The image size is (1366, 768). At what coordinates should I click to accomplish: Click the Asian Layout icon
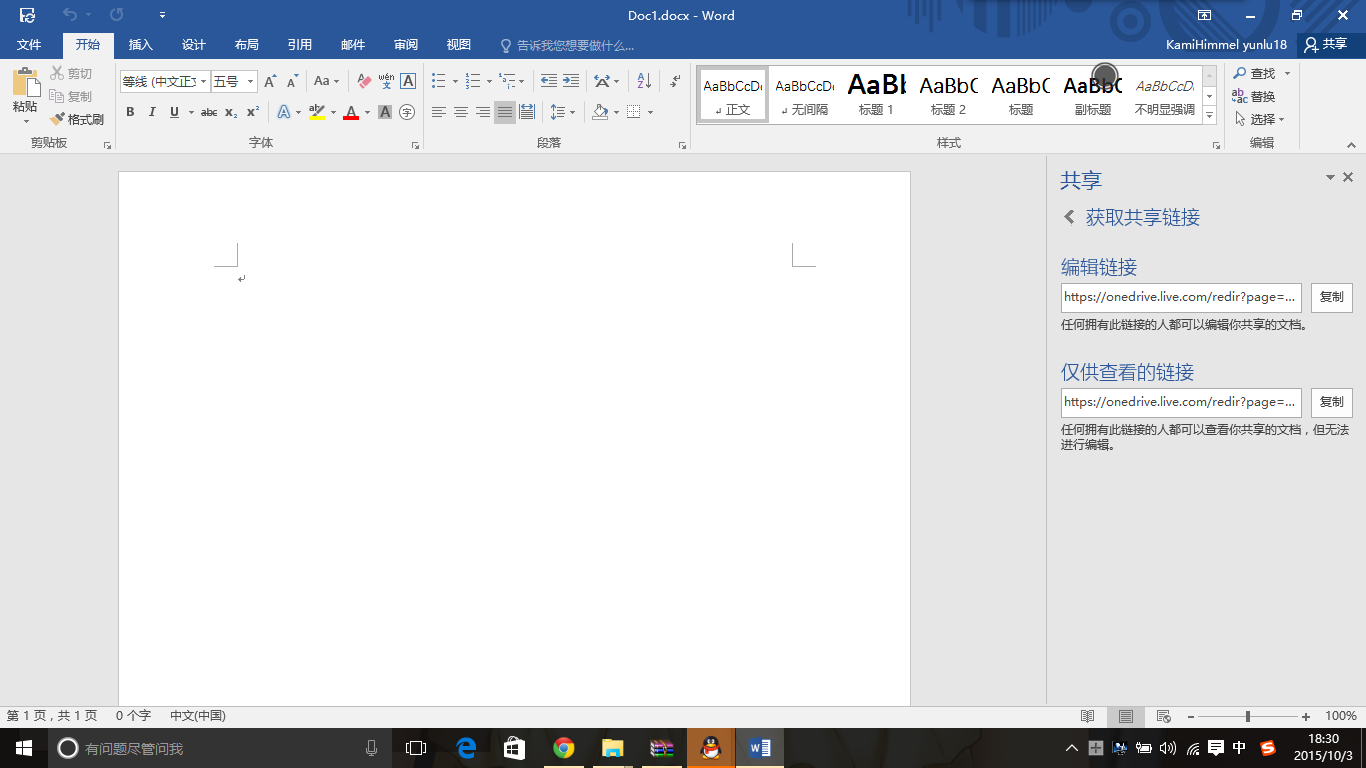click(x=601, y=81)
